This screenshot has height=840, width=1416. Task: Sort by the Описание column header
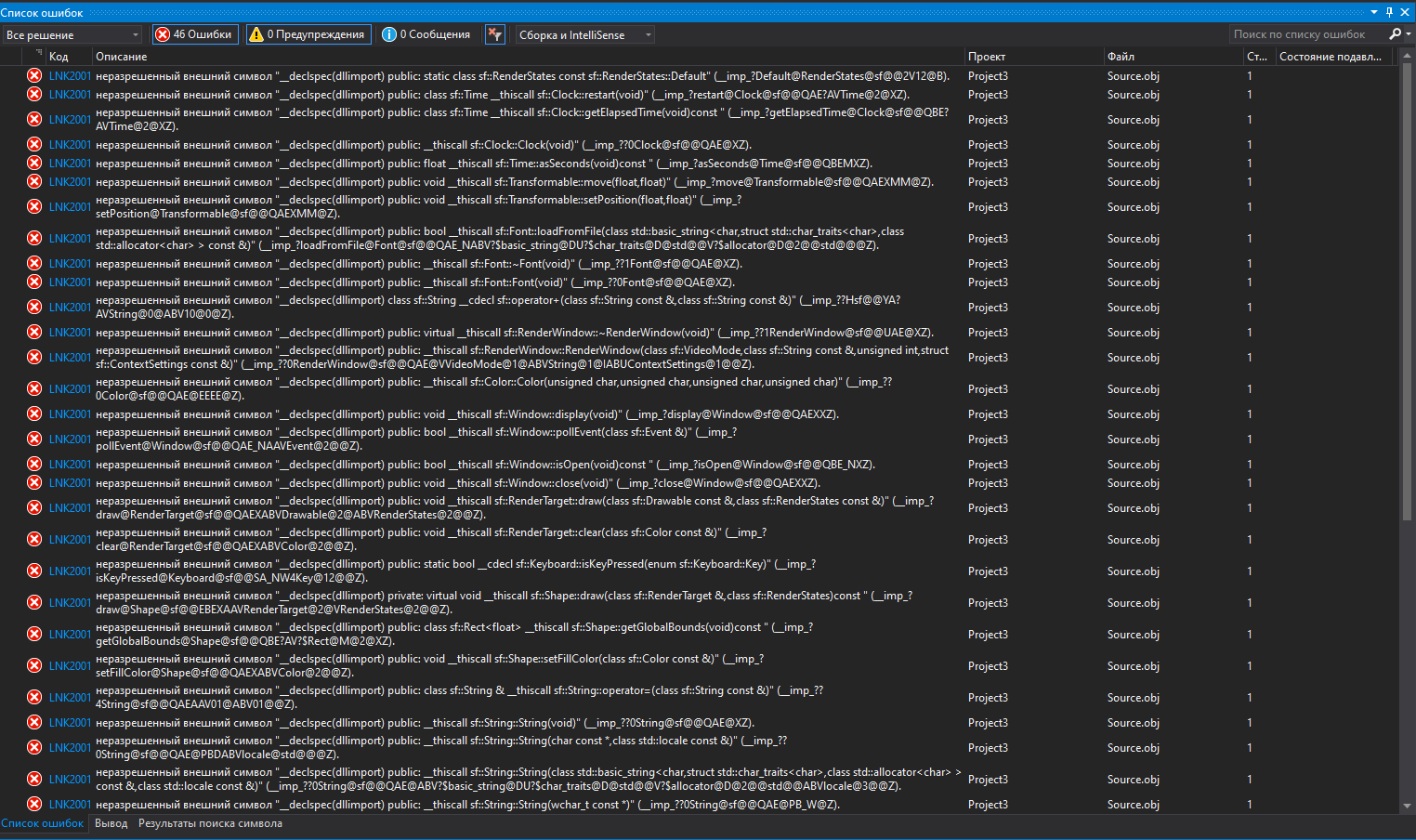pos(528,57)
